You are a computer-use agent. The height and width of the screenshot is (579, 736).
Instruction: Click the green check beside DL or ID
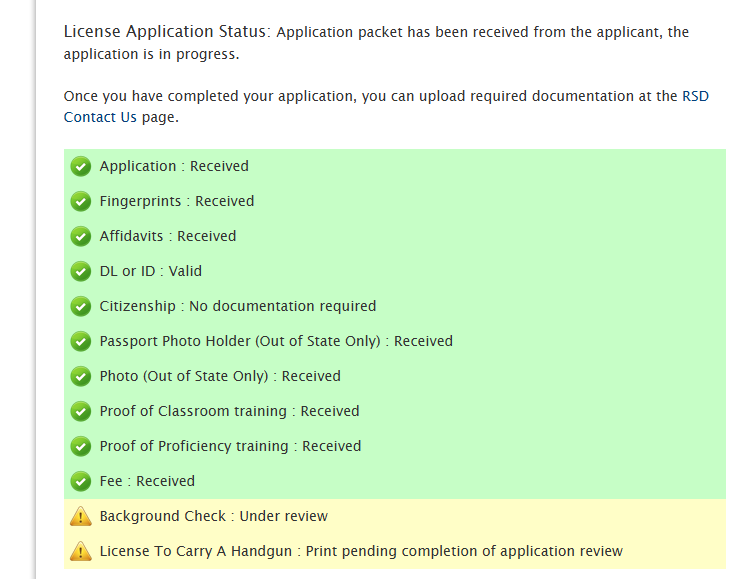click(x=81, y=272)
